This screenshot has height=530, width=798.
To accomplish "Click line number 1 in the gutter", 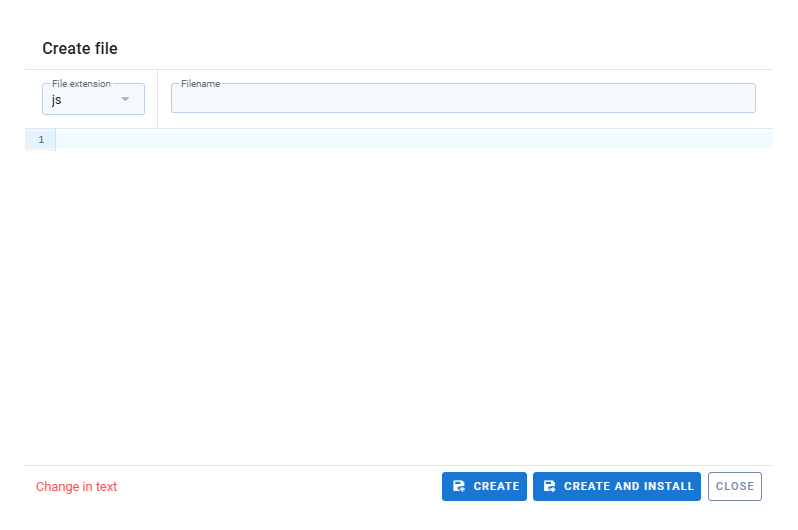I will click(x=41, y=140).
